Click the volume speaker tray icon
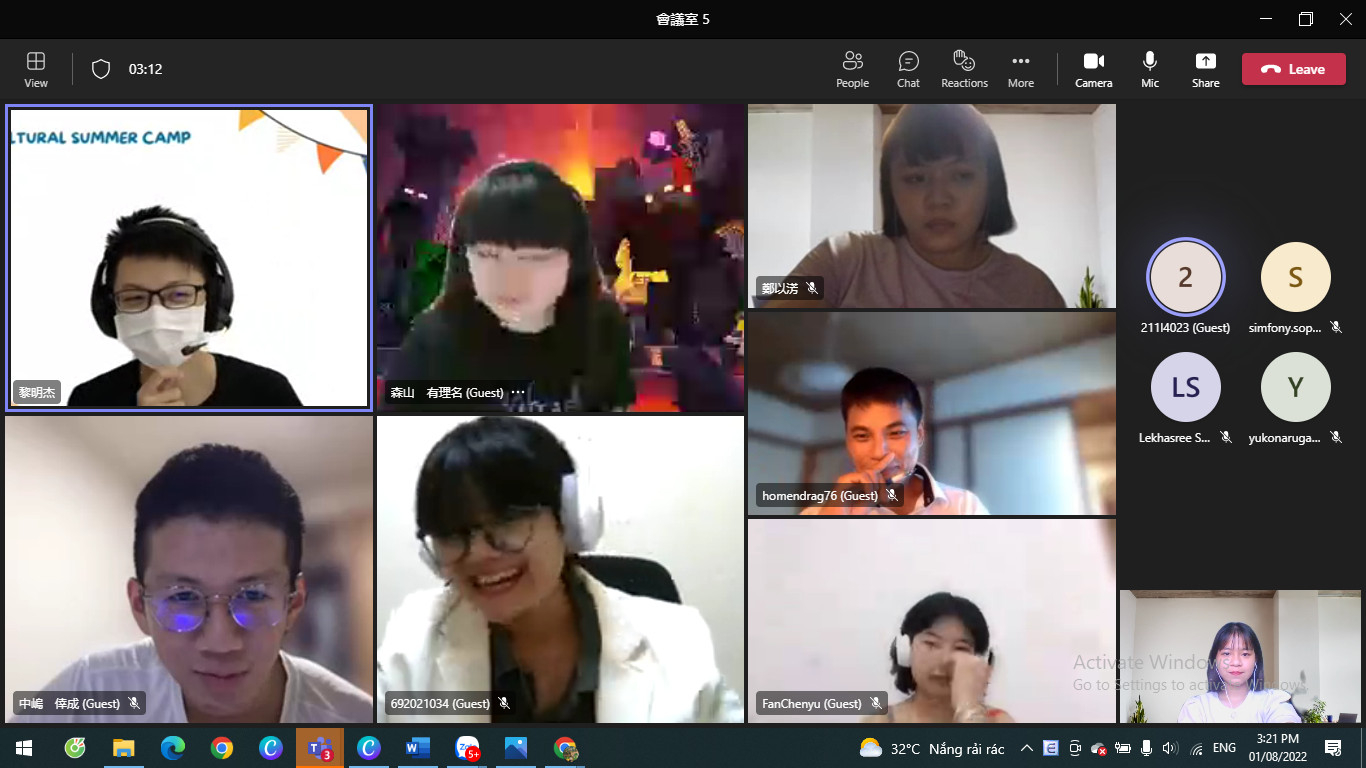 [x=1170, y=748]
